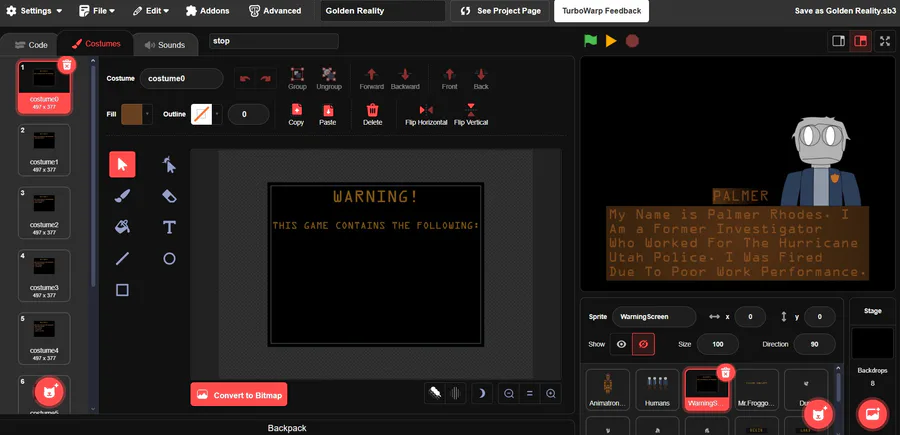
Task: Send selection to Back
Action: tap(481, 79)
